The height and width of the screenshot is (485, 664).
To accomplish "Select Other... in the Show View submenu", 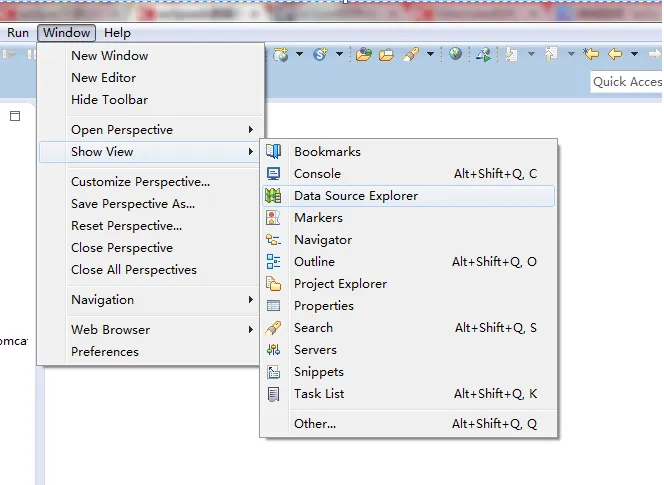I will pos(408,424).
